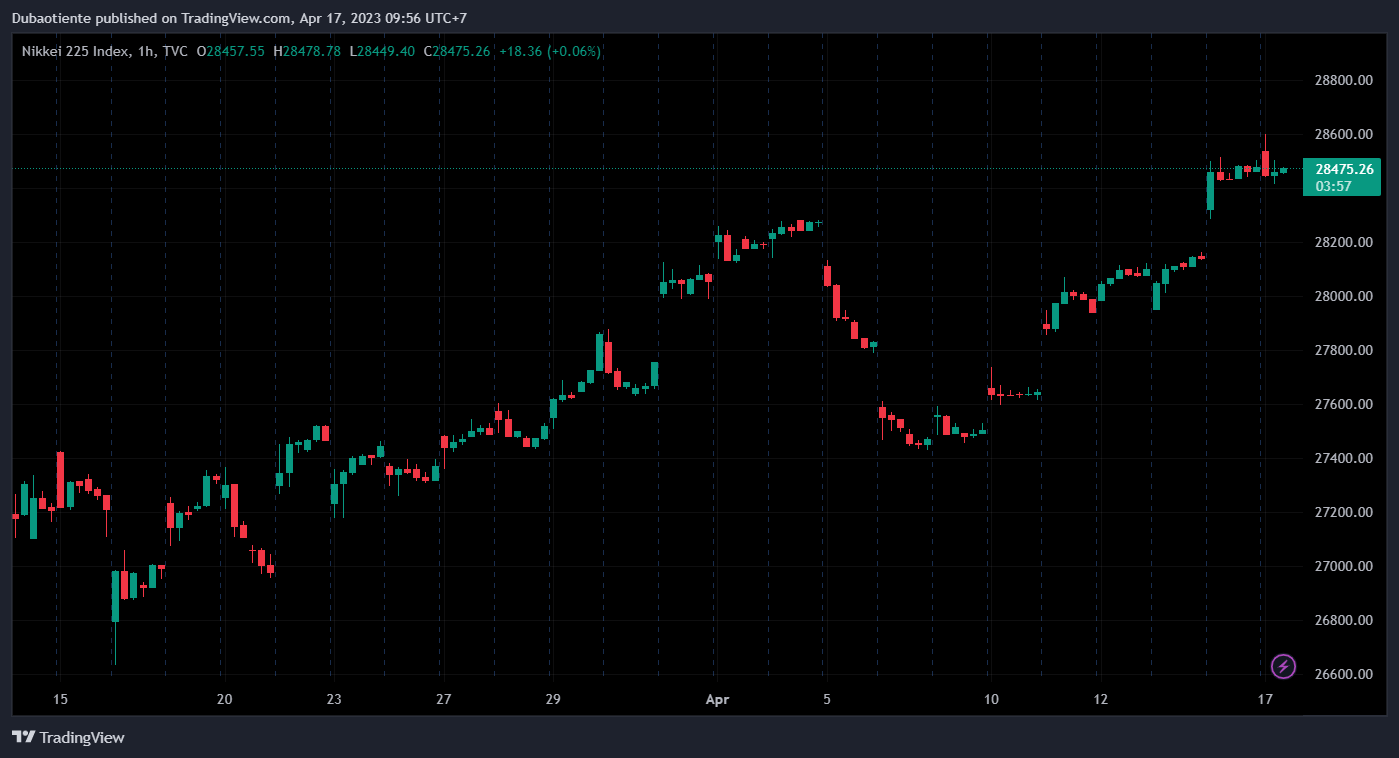Click the high value H28478.78

point(307,51)
